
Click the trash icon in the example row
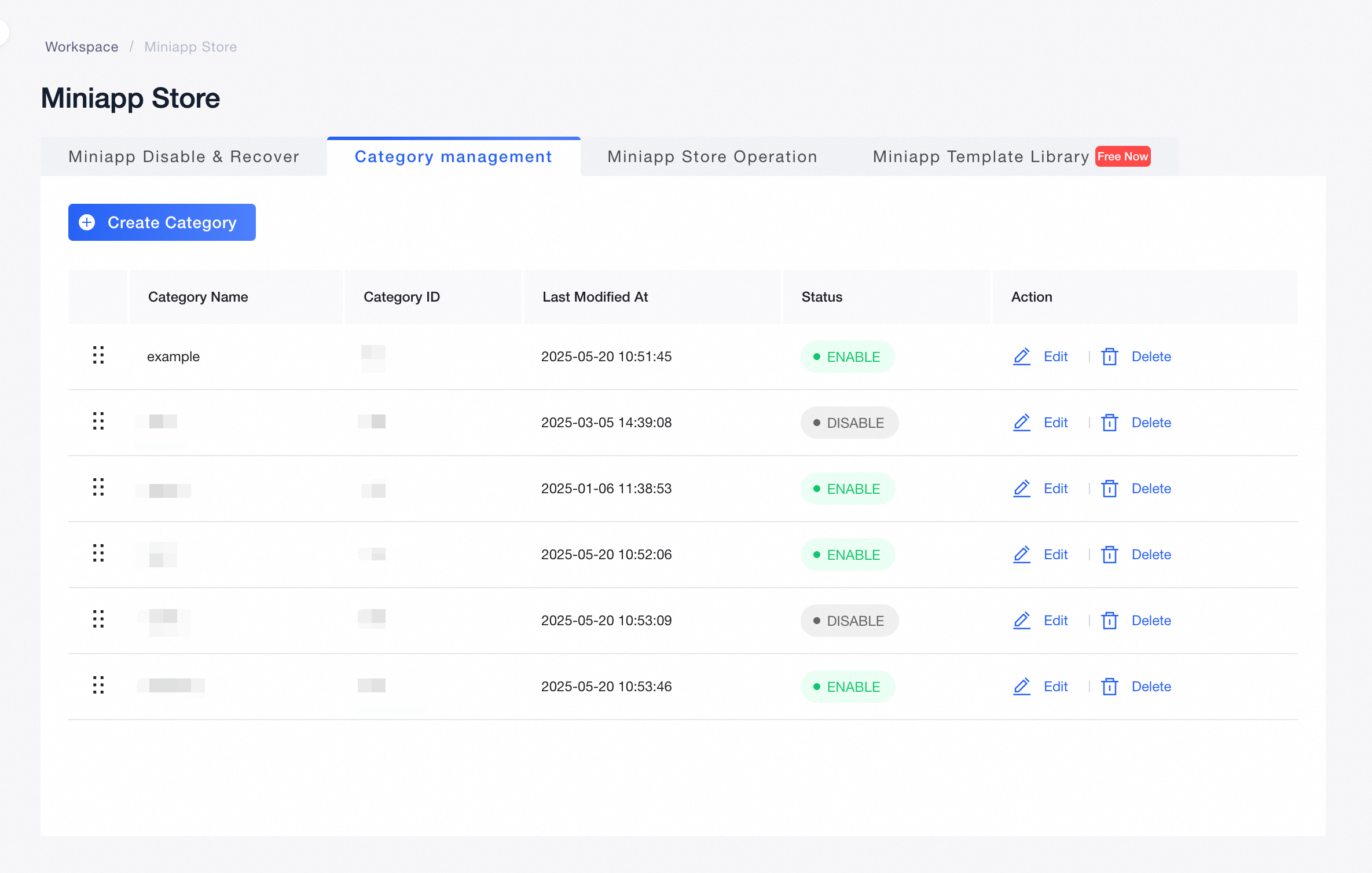click(x=1110, y=357)
